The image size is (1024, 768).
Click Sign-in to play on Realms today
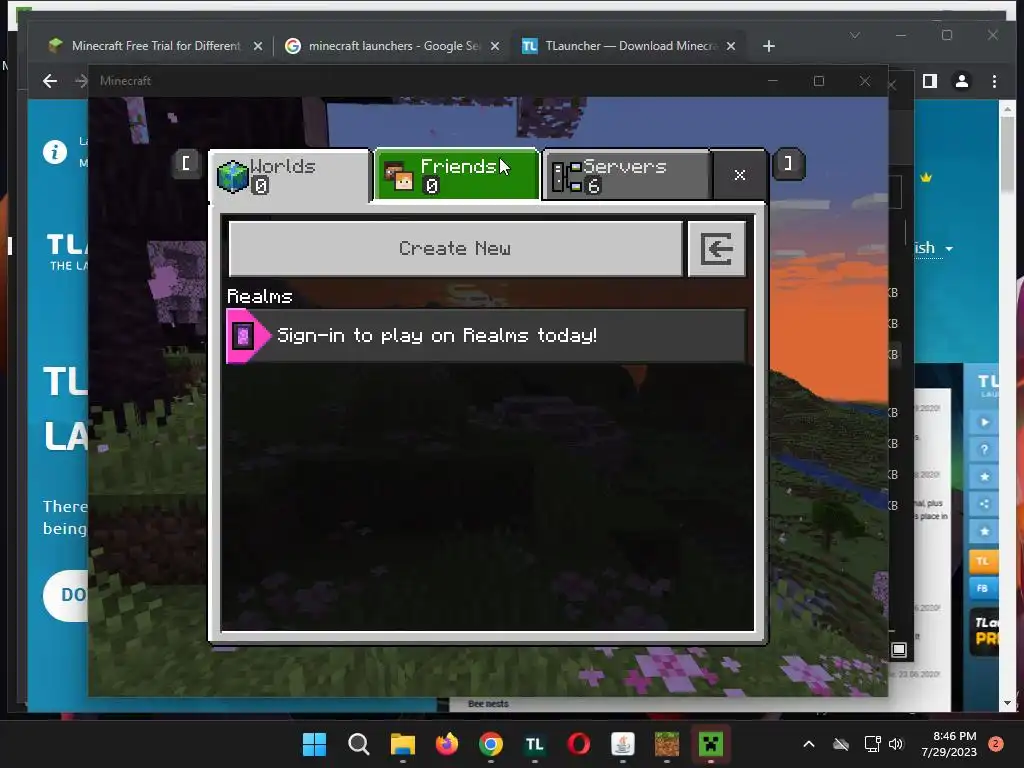[x=486, y=336]
